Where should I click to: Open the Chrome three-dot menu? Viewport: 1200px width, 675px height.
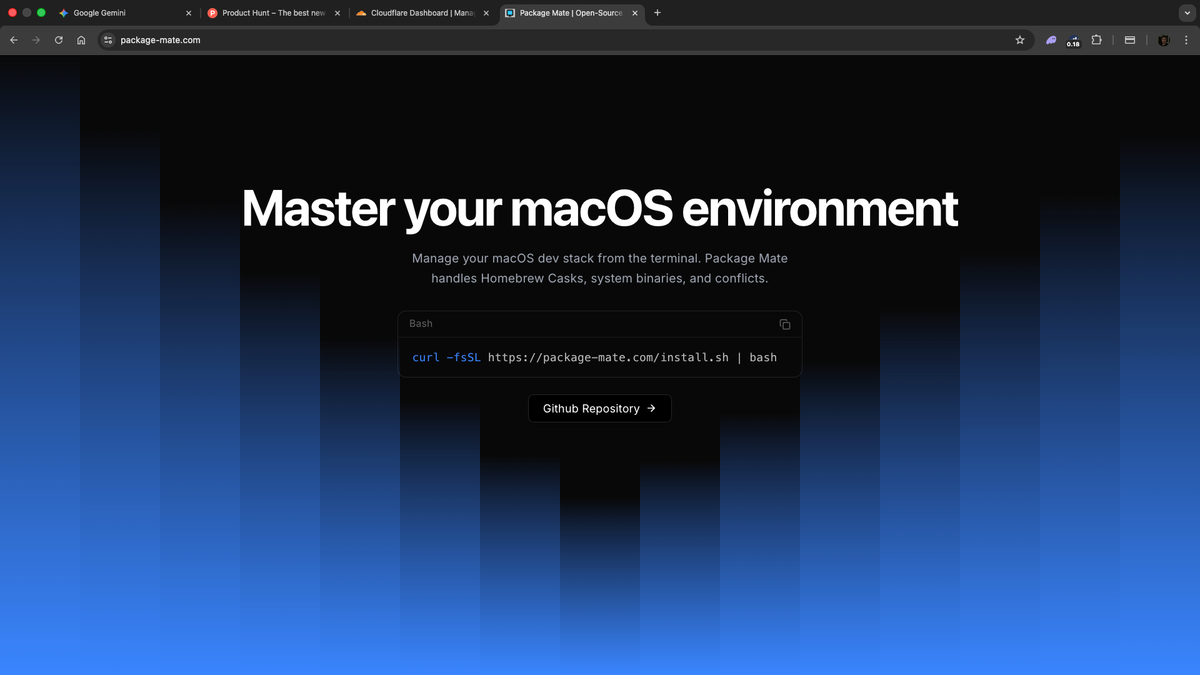1186,40
